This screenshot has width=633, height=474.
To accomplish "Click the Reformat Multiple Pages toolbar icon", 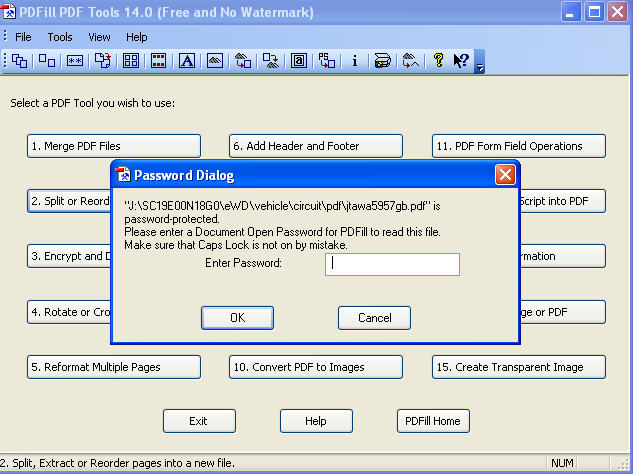I will click(131, 61).
